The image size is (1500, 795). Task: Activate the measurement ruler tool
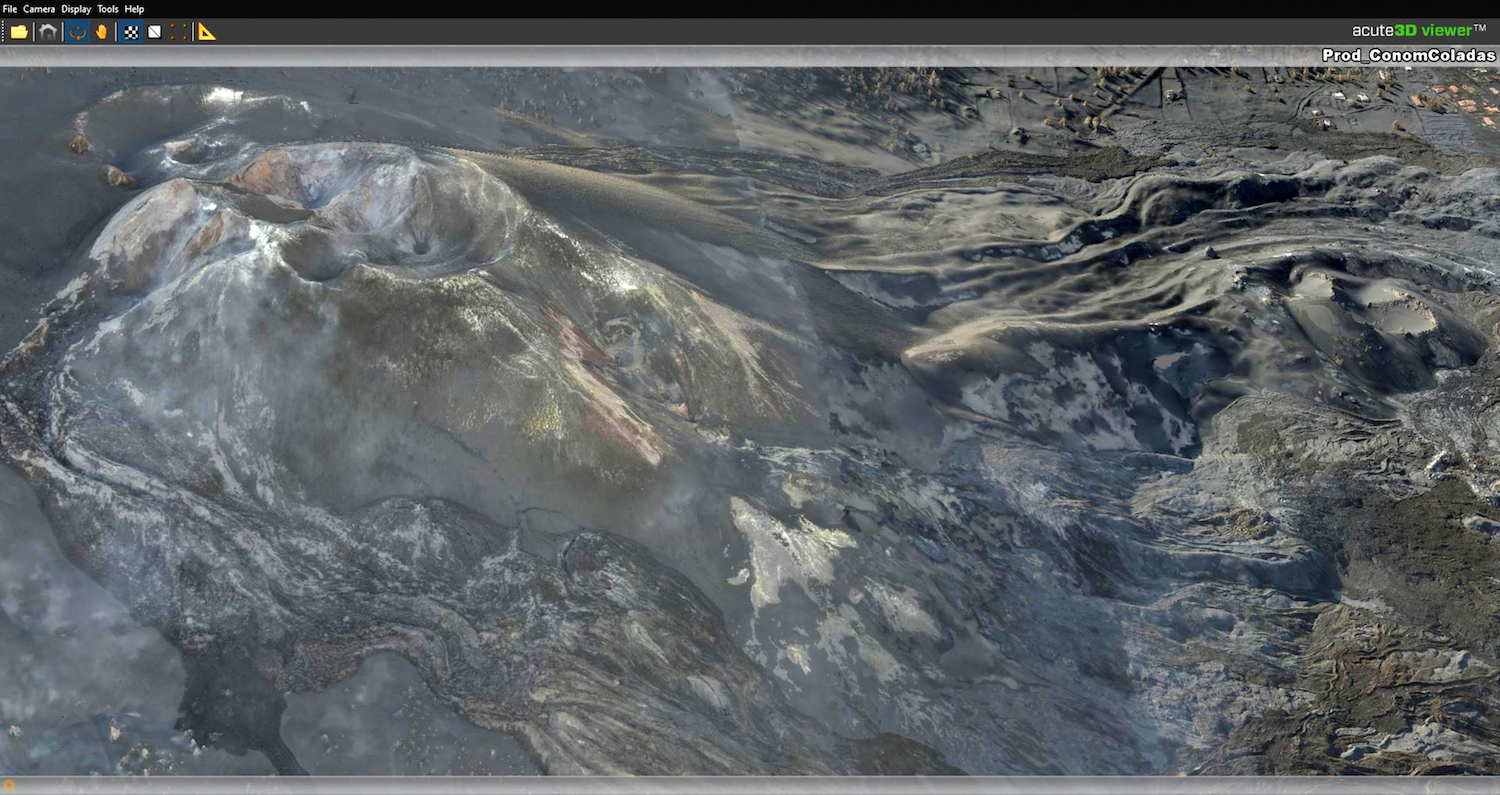click(207, 31)
